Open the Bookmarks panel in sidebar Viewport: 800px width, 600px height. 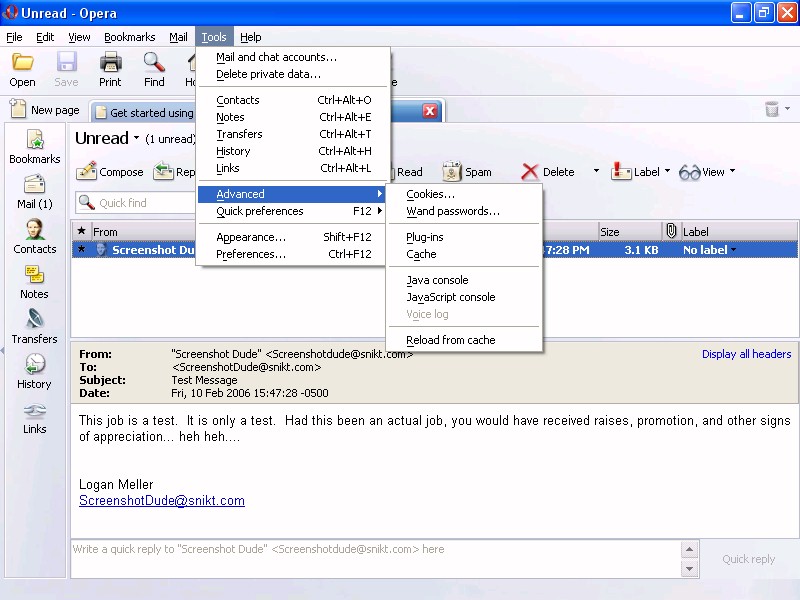pyautogui.click(x=34, y=147)
